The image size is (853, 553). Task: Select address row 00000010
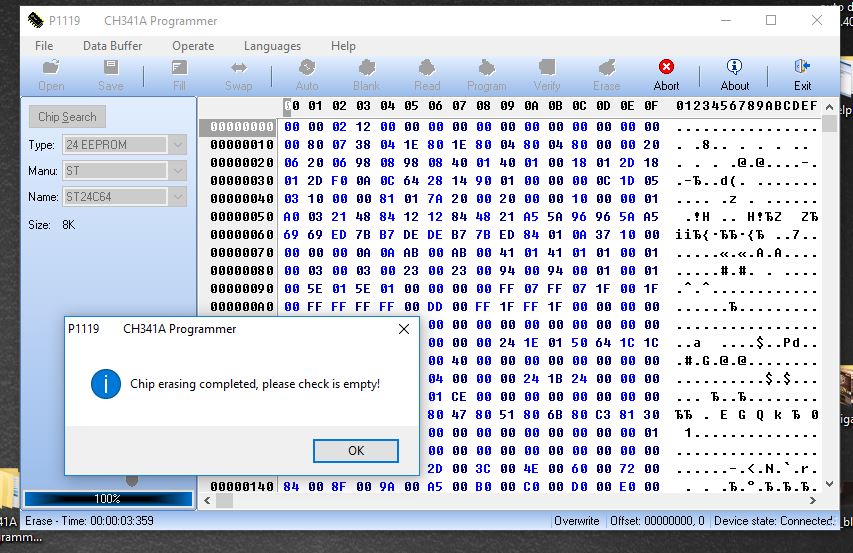pos(242,145)
